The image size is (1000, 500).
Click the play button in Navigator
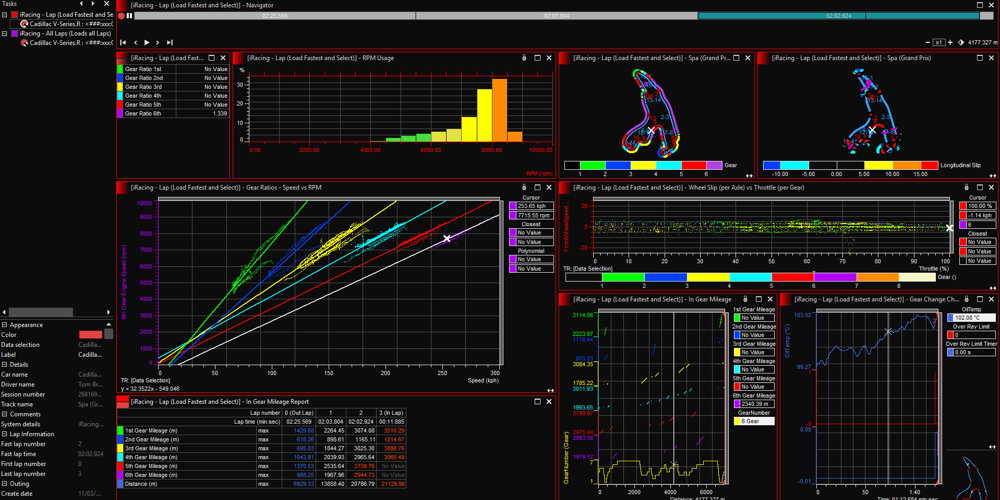point(147,43)
